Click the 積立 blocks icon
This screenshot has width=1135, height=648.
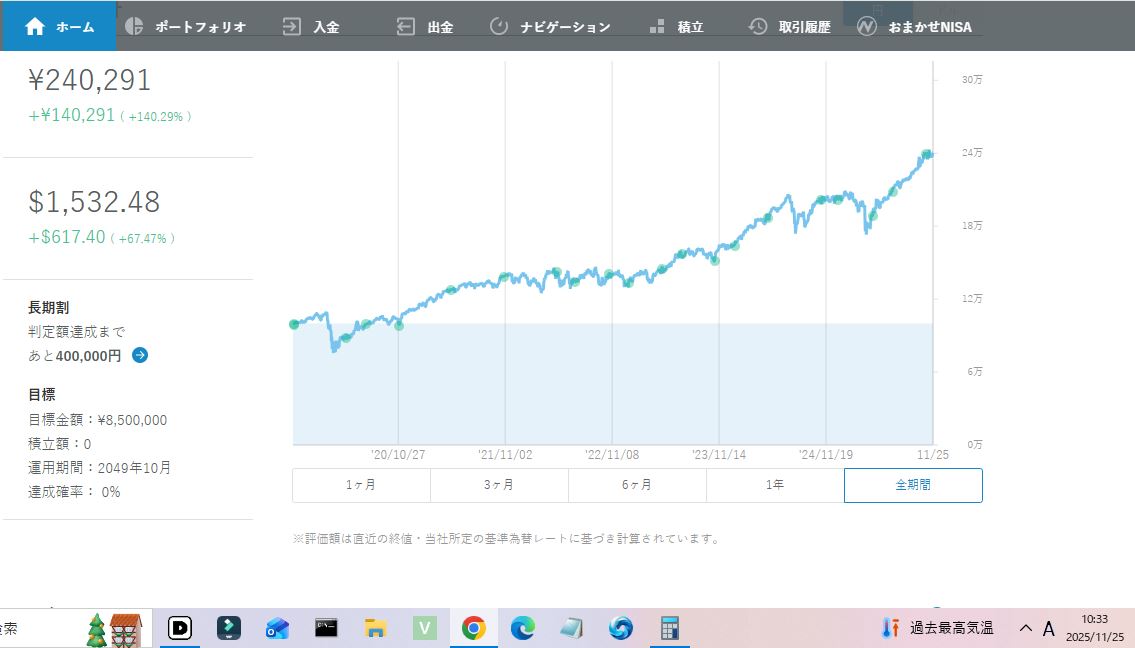click(x=657, y=27)
